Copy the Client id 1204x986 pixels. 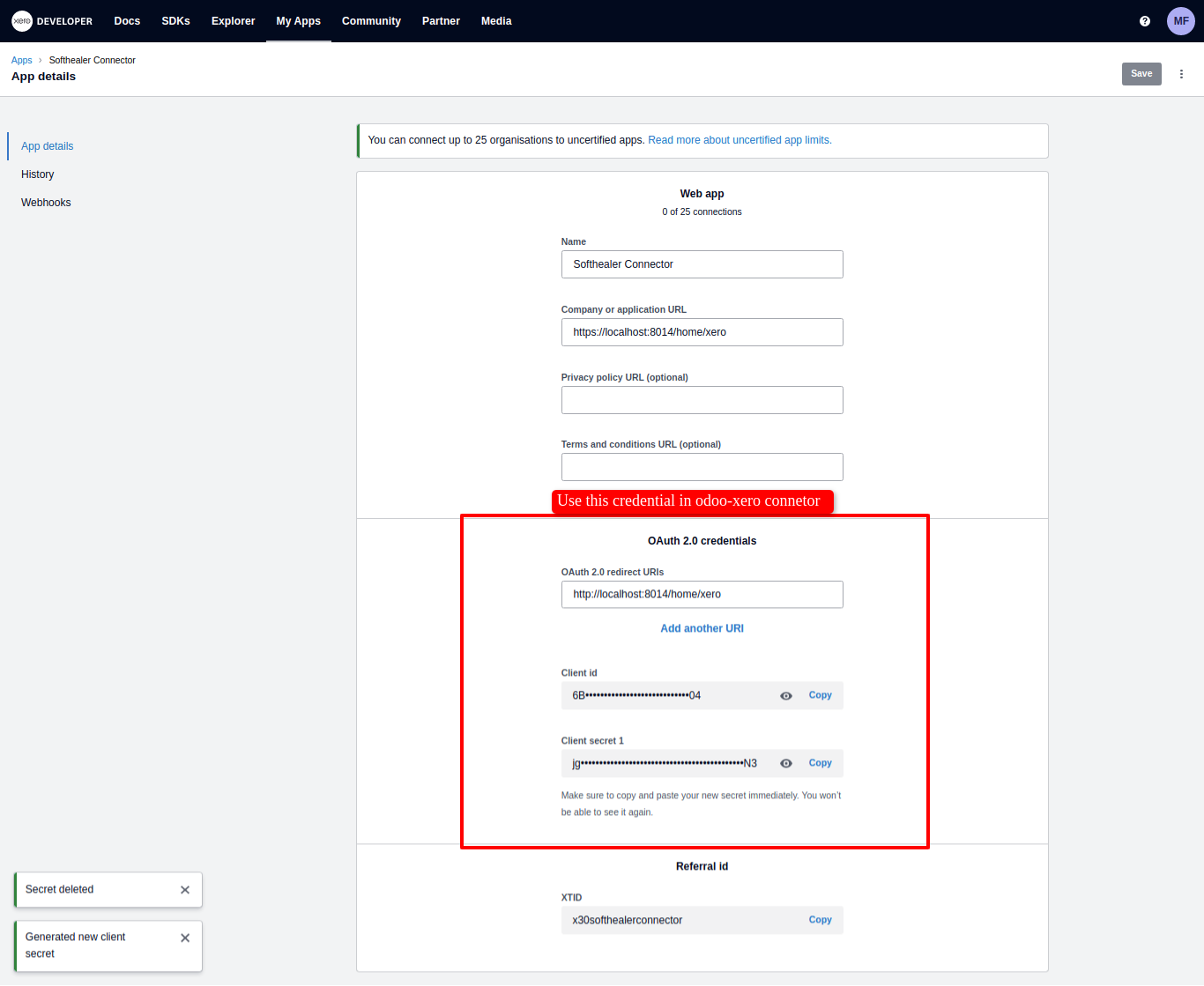coord(821,695)
